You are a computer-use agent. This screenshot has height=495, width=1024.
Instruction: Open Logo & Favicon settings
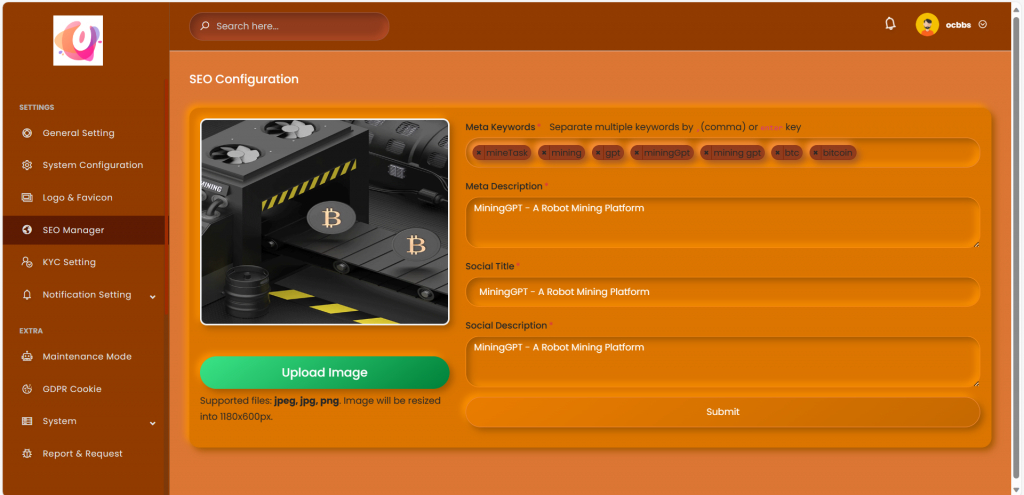point(77,198)
